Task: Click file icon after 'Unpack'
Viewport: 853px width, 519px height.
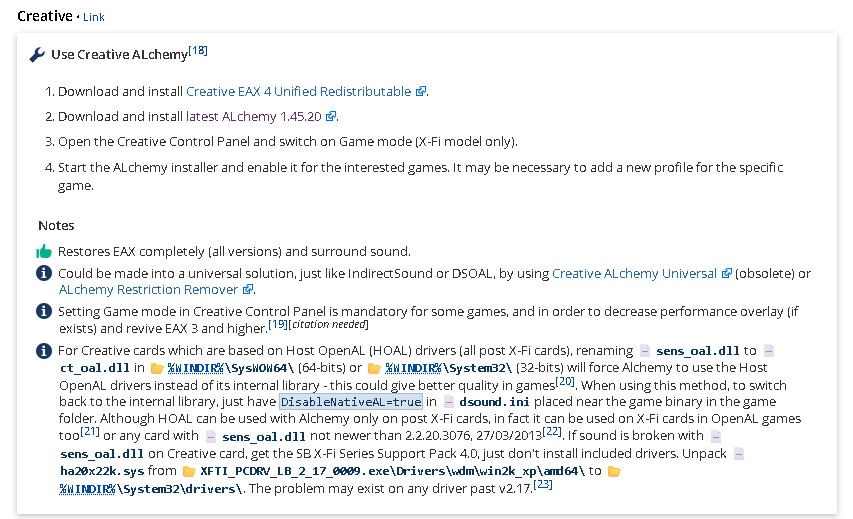Action: 739,454
